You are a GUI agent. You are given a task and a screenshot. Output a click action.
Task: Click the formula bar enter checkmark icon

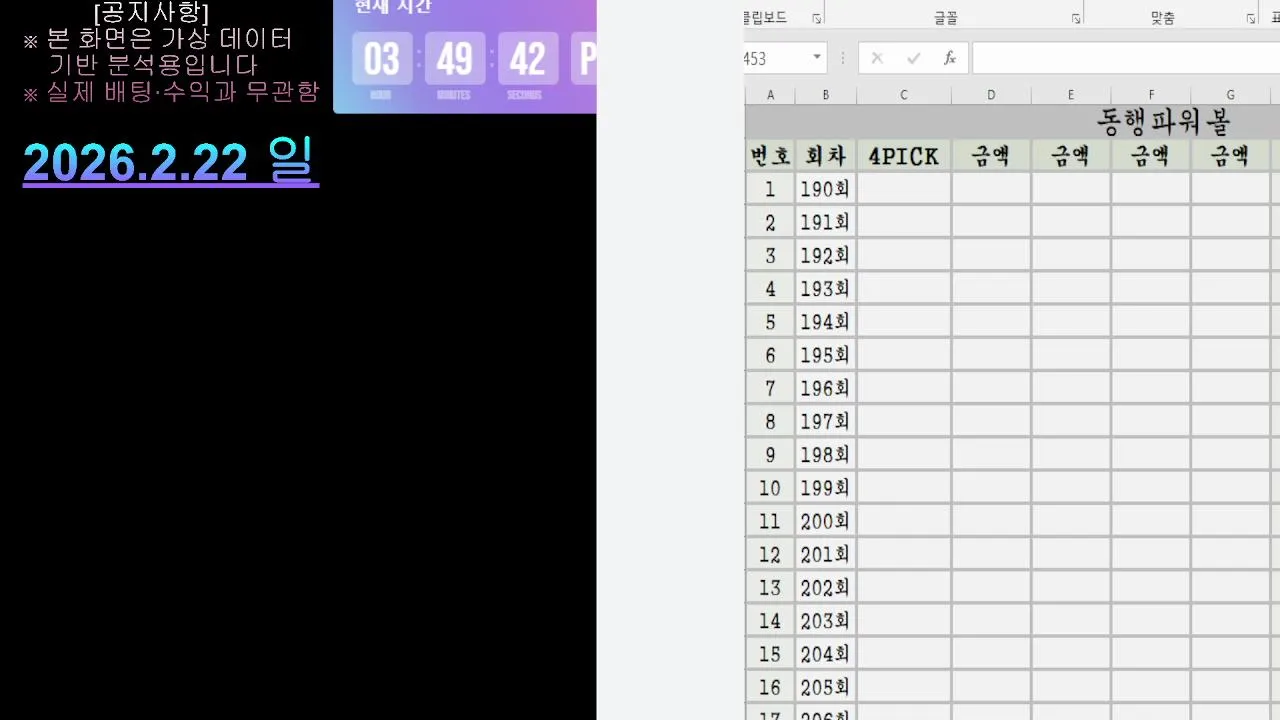pos(913,58)
